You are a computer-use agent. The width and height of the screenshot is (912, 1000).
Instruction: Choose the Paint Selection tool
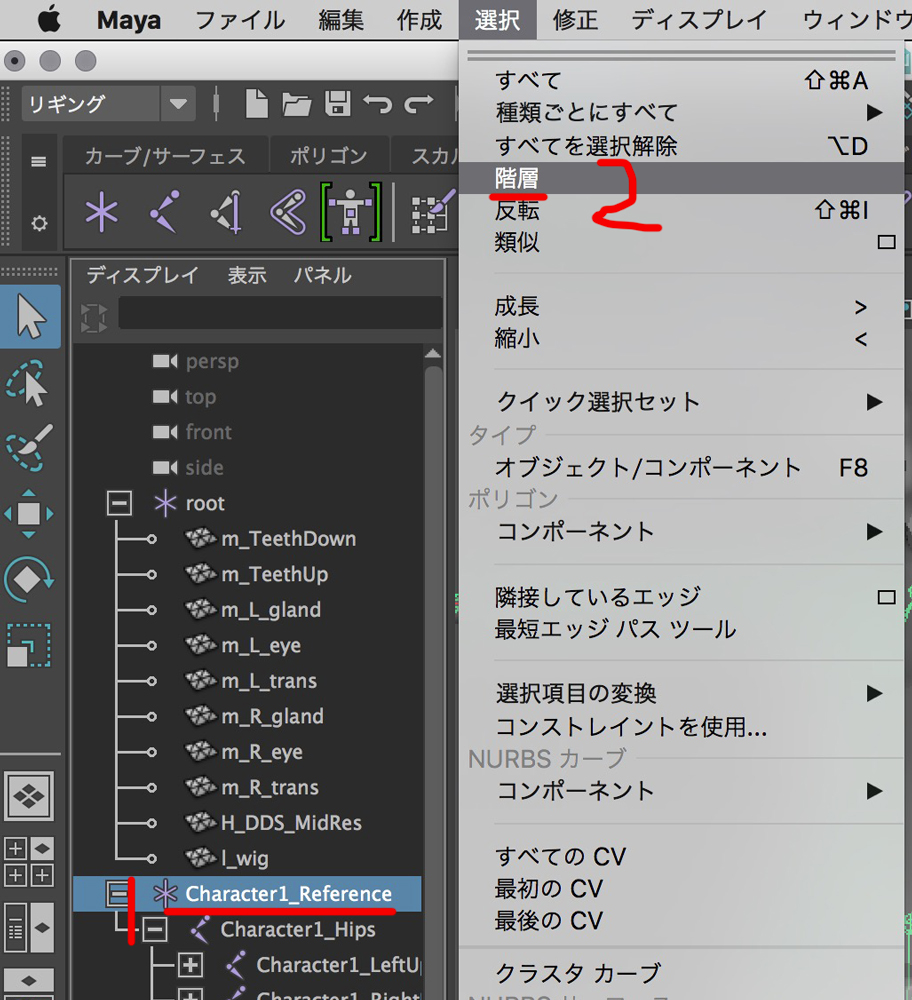coord(29,447)
